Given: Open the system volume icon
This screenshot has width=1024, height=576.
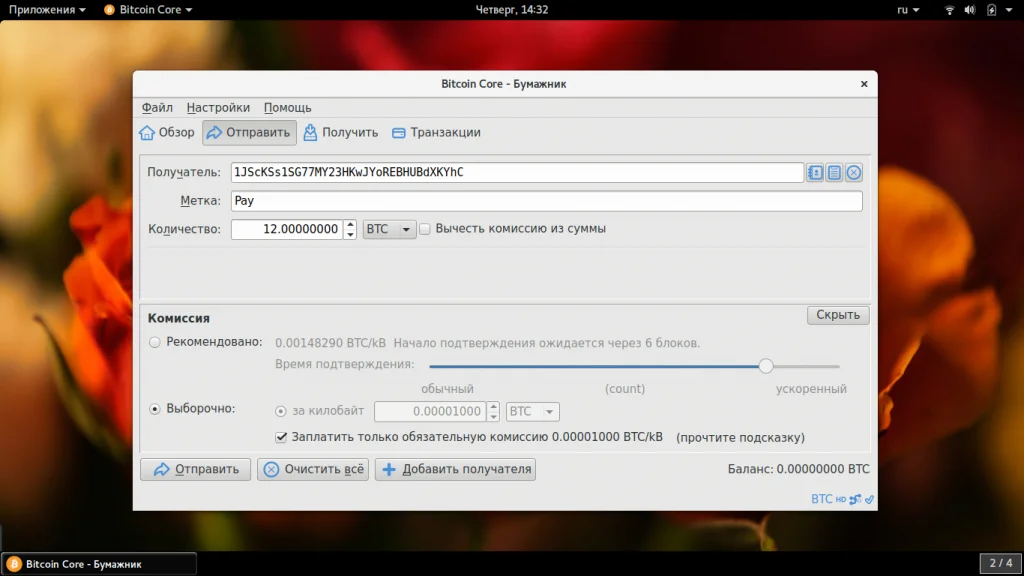Looking at the screenshot, I should (x=970, y=10).
